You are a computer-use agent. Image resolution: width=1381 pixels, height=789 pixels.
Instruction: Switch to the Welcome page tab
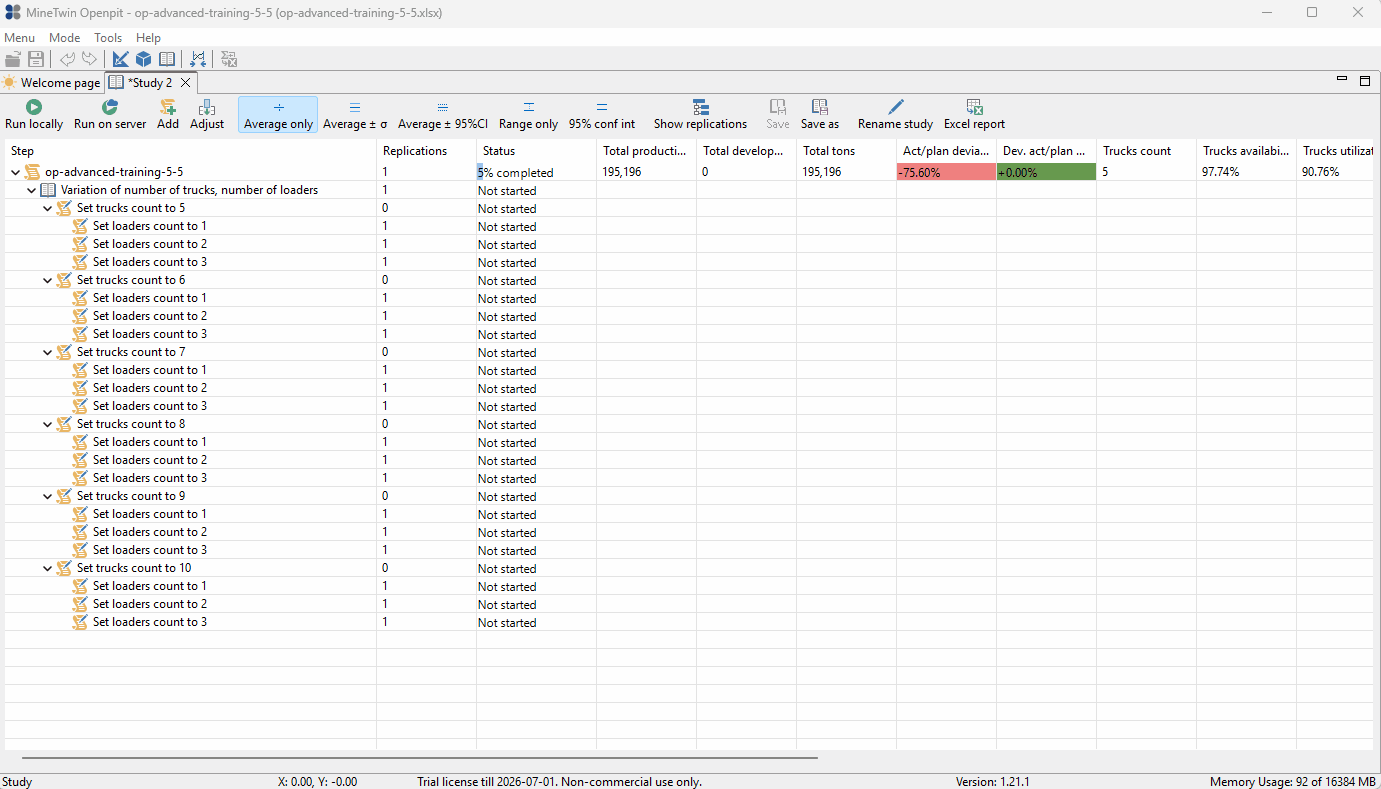coord(51,83)
